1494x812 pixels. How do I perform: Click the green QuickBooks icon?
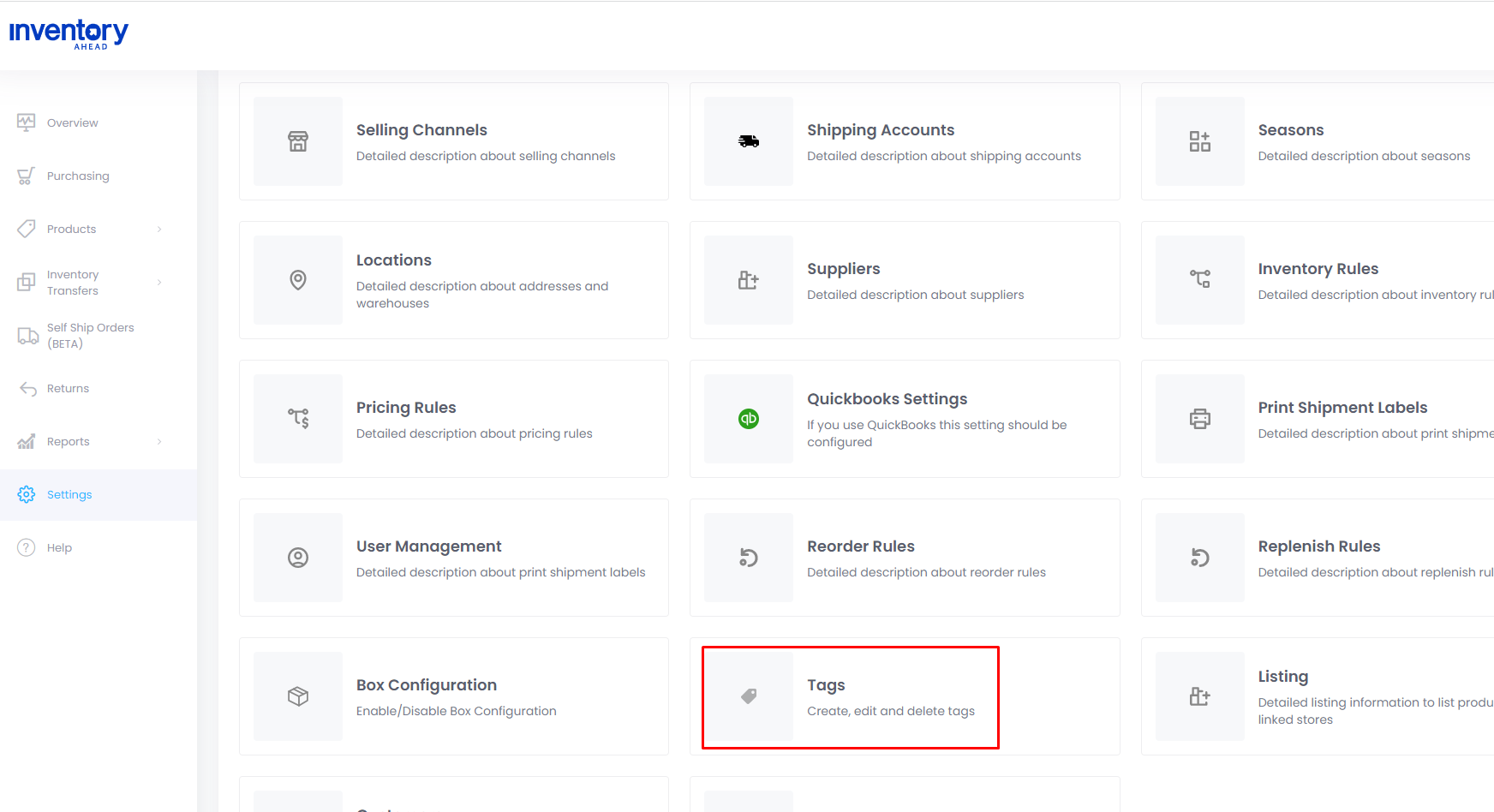(x=749, y=419)
